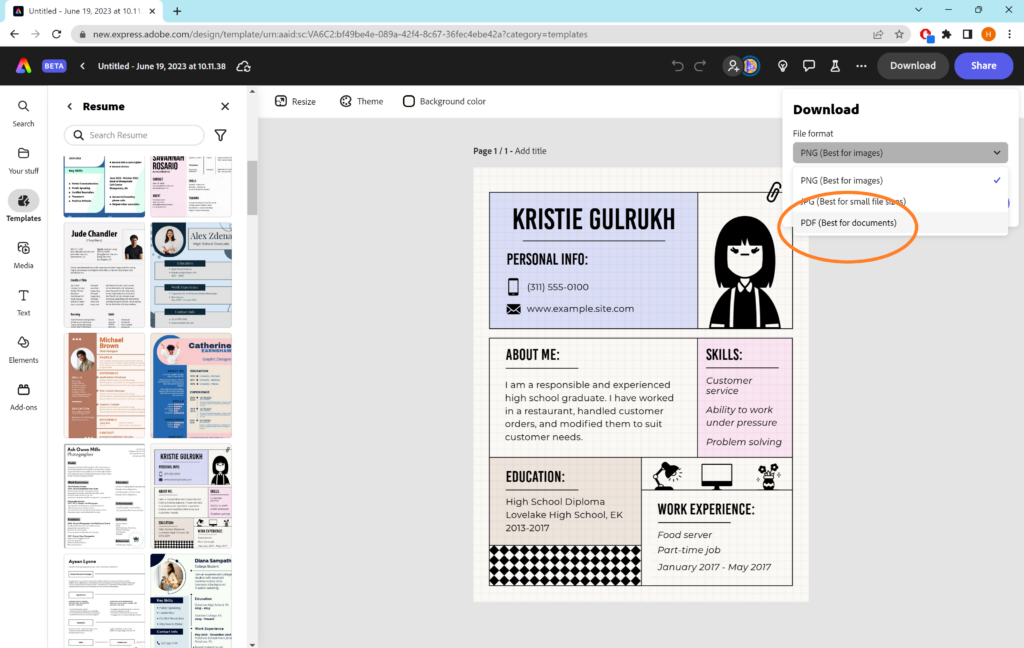Click the Download button in header
Image resolution: width=1024 pixels, height=648 pixels.
click(x=912, y=65)
